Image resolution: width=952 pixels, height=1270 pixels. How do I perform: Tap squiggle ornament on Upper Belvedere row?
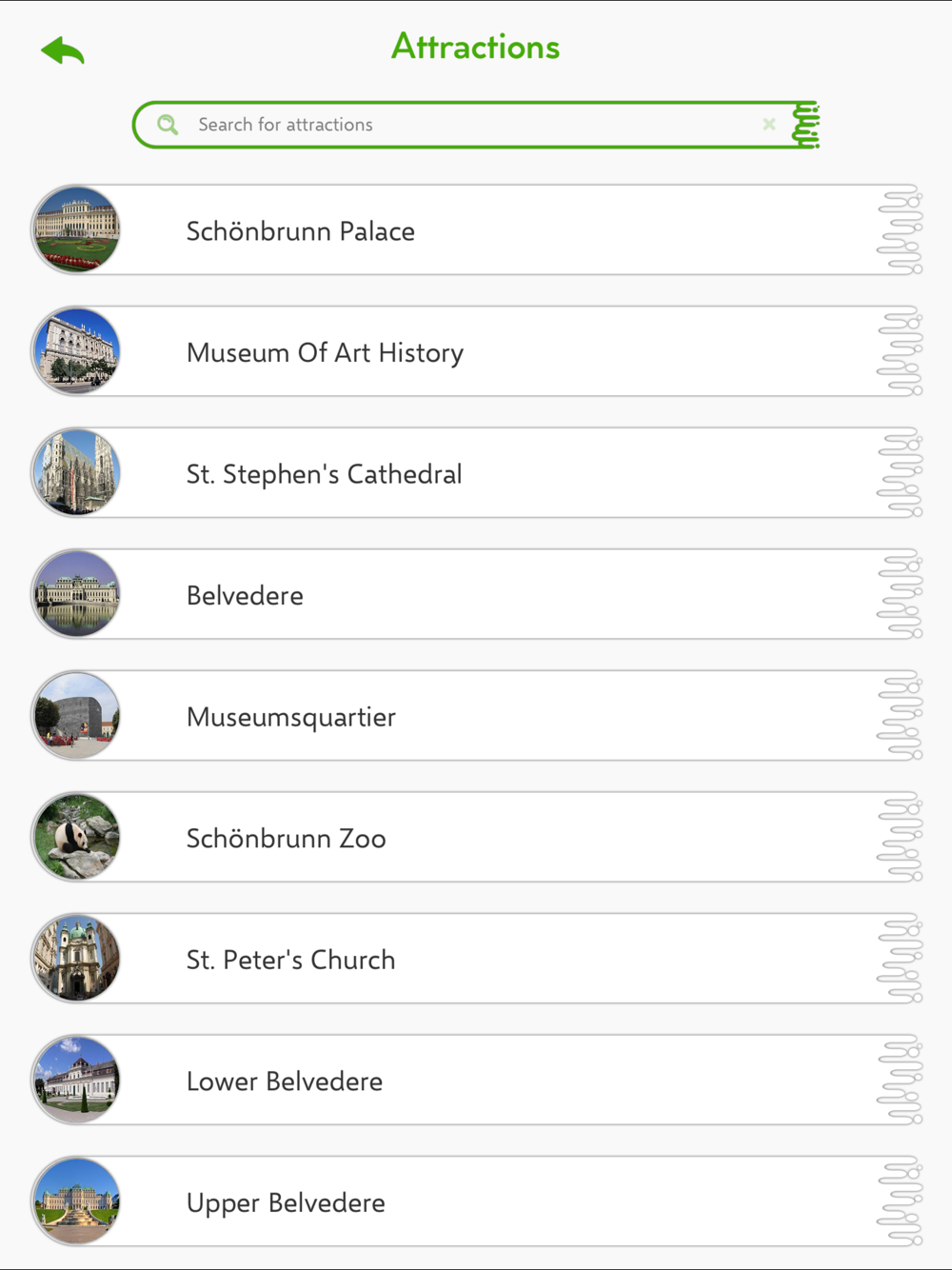[900, 1201]
